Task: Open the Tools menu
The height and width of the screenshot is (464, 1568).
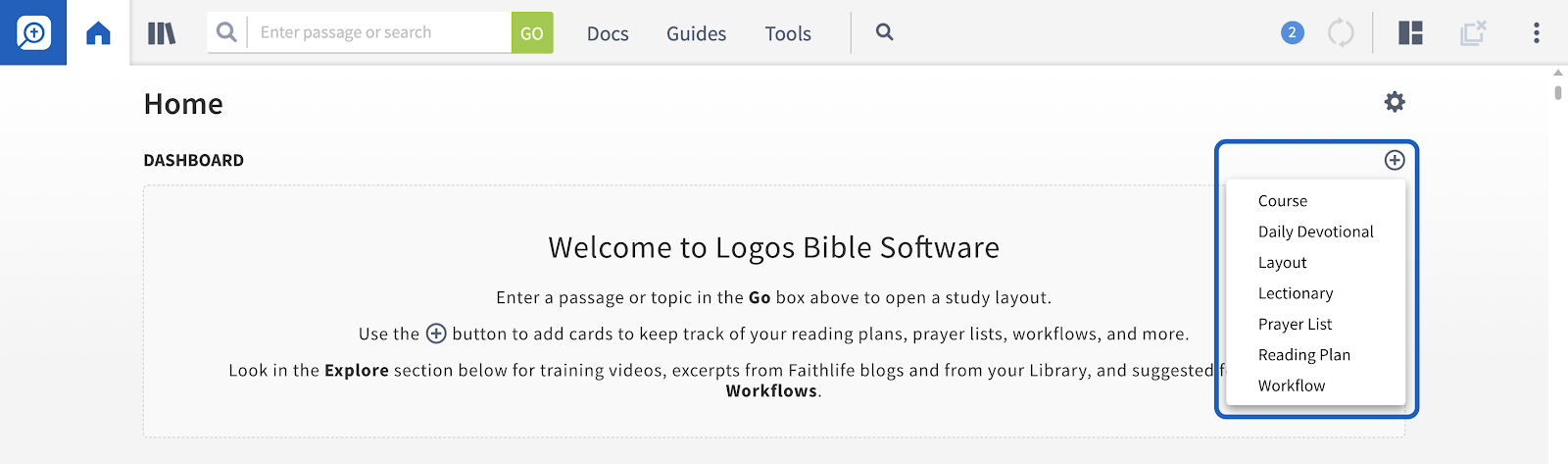Action: pyautogui.click(x=788, y=33)
